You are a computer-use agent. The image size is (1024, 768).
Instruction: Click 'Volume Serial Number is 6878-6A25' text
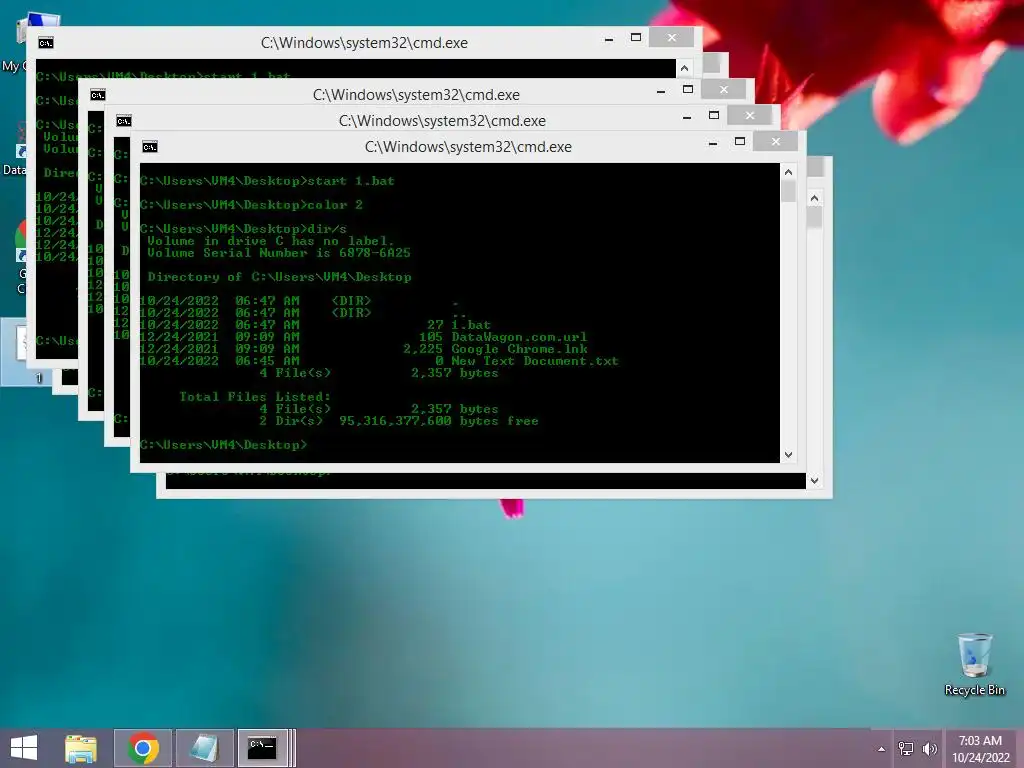tap(279, 253)
